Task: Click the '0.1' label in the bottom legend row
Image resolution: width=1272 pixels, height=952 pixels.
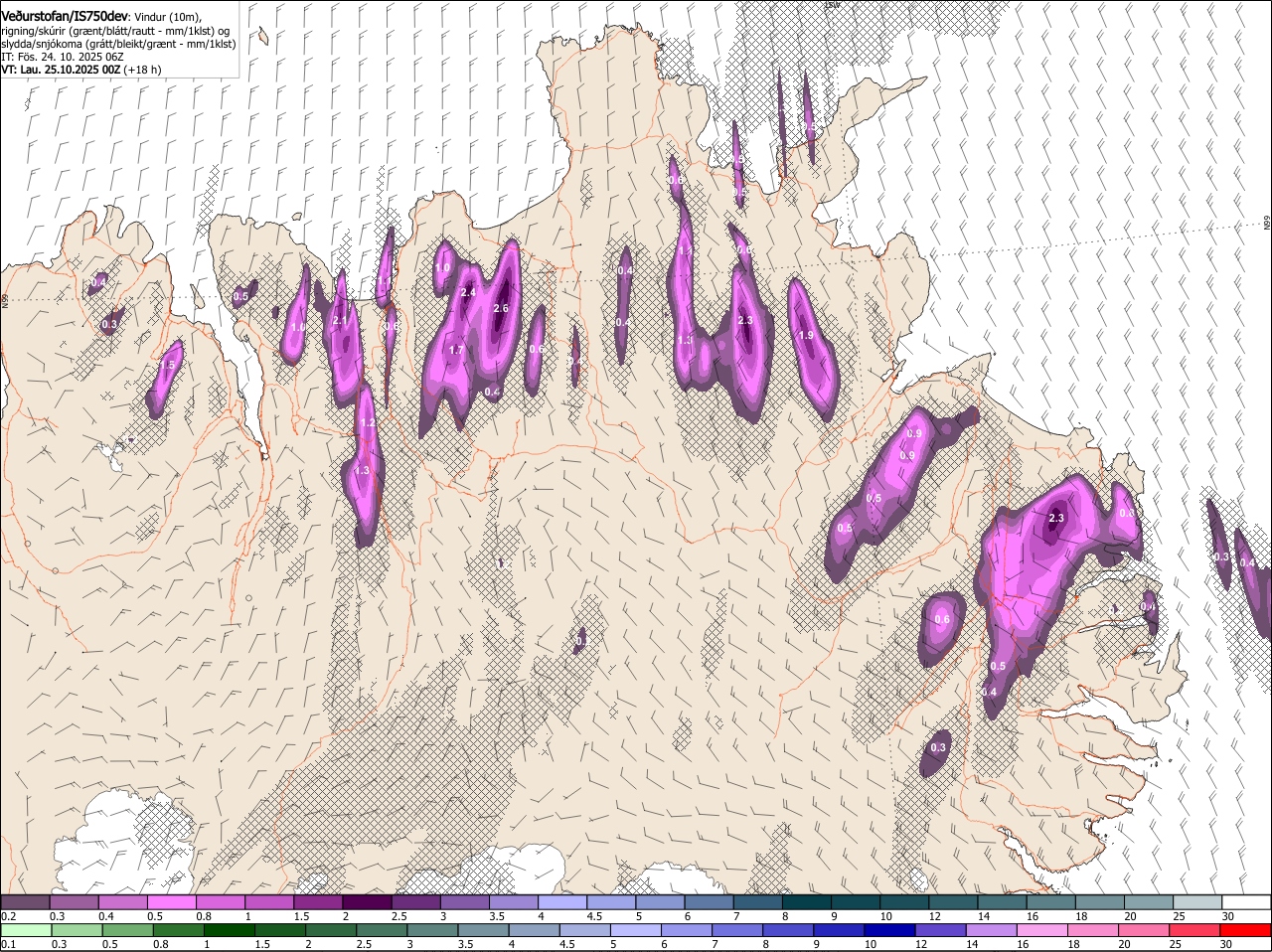Action: point(8,944)
